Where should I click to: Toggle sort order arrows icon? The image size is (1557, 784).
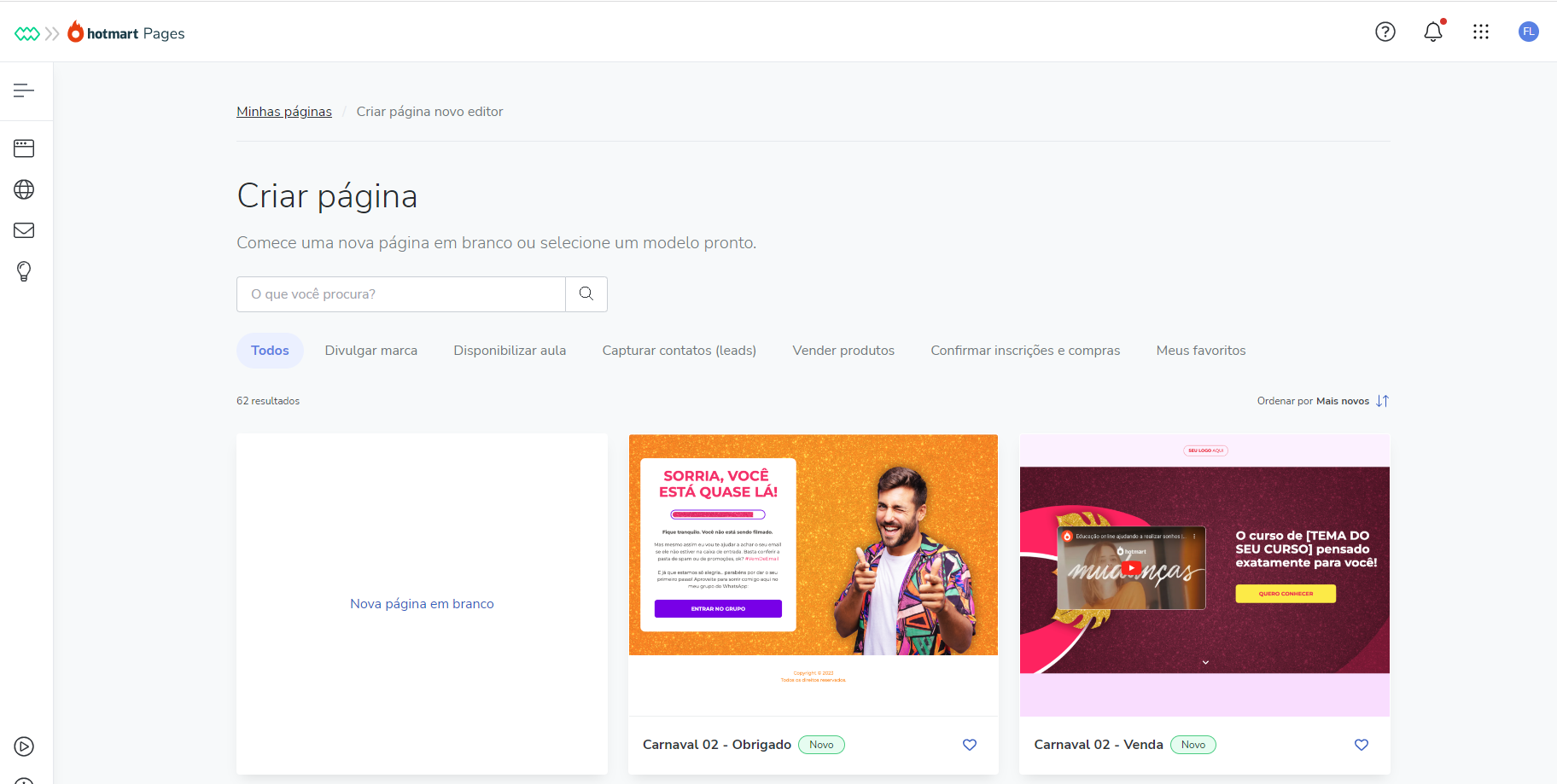[x=1383, y=401]
